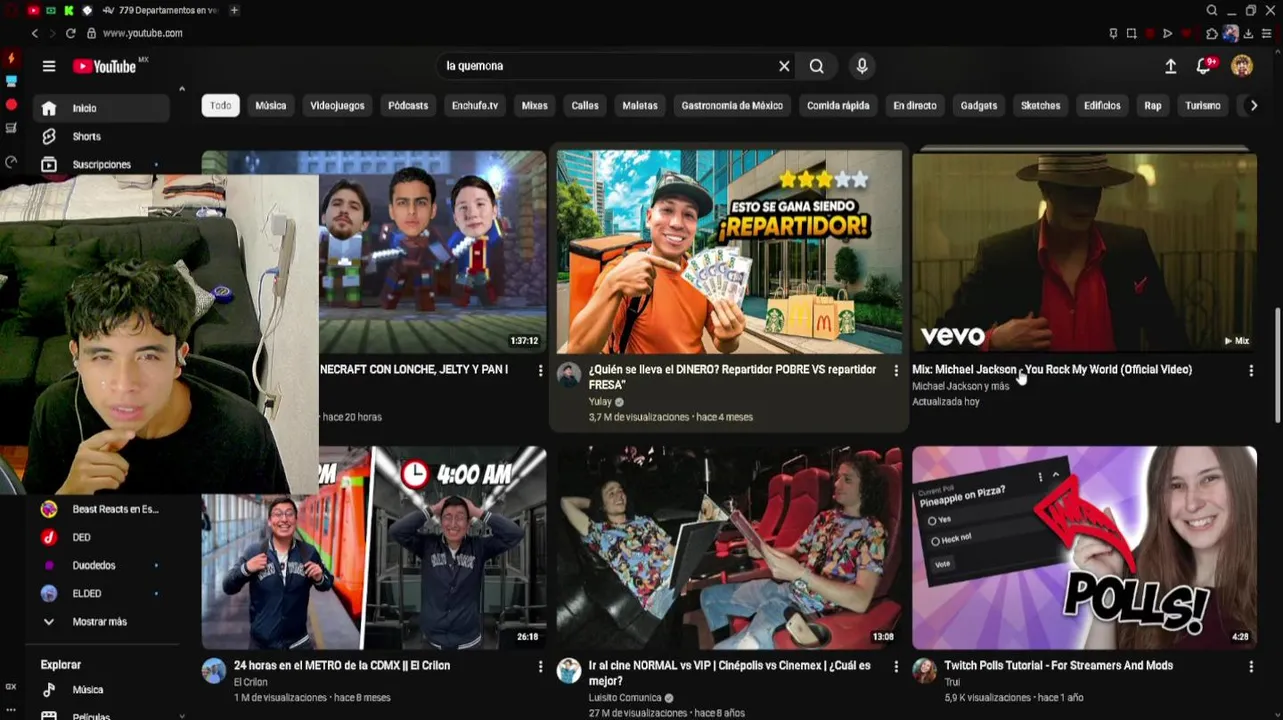Viewport: 1283px width, 720px height.
Task: Select the Gadgets chip
Action: (x=979, y=105)
